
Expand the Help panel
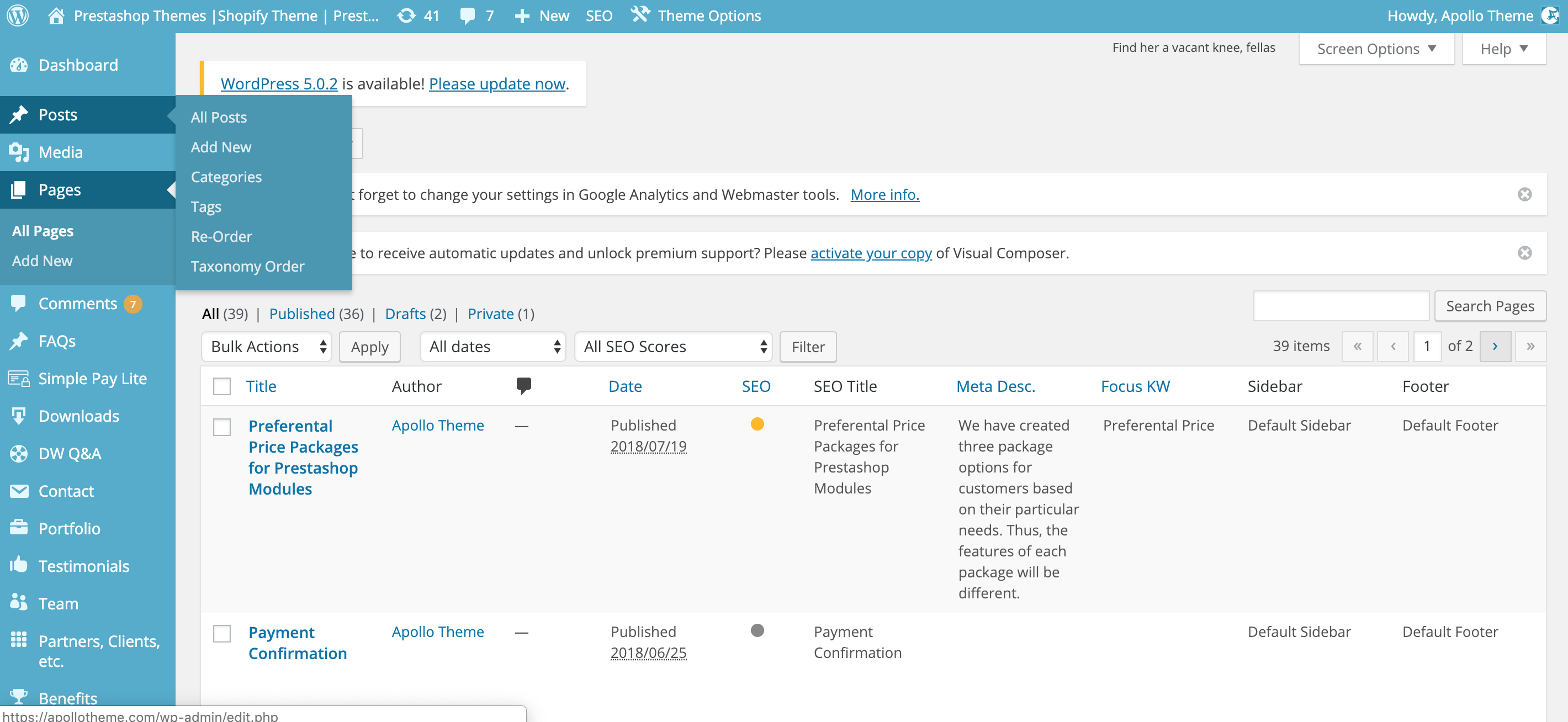pos(1504,48)
